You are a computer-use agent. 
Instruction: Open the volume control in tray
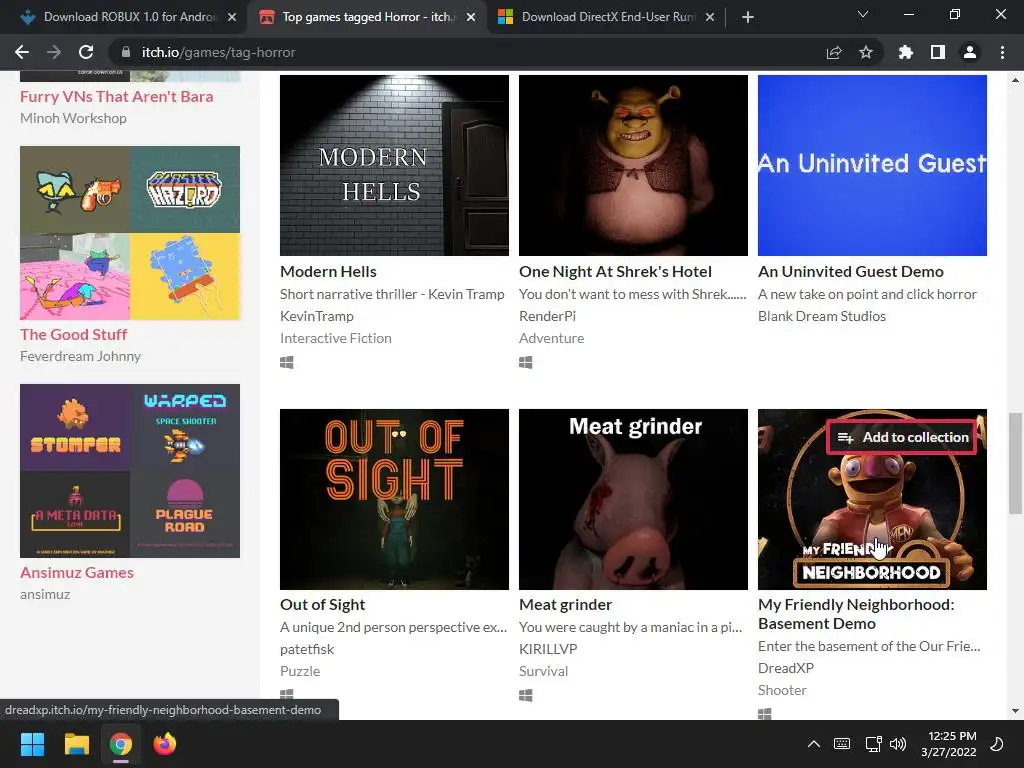coord(898,744)
